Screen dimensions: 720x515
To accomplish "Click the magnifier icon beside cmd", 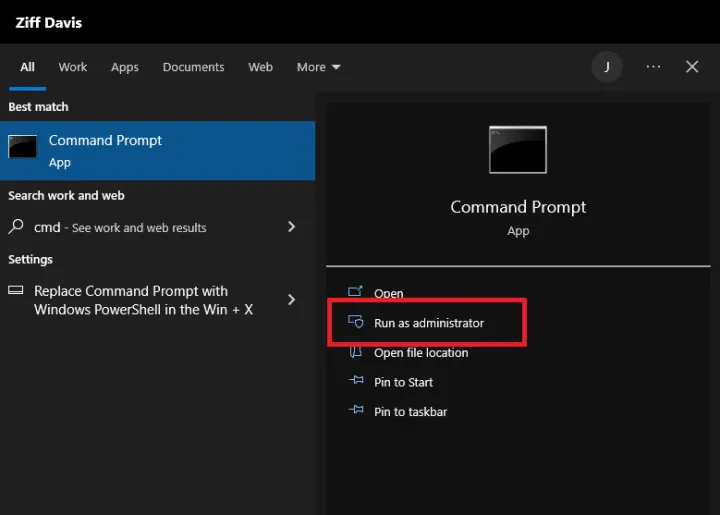I will pyautogui.click(x=16, y=227).
